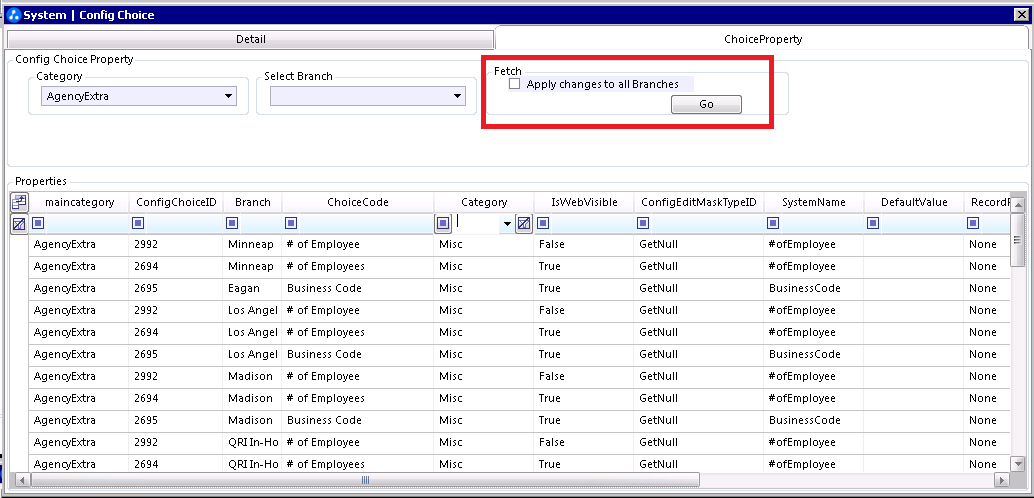The image size is (1034, 498).
Task: Open filter operator for RecordF column
Action: [973, 224]
